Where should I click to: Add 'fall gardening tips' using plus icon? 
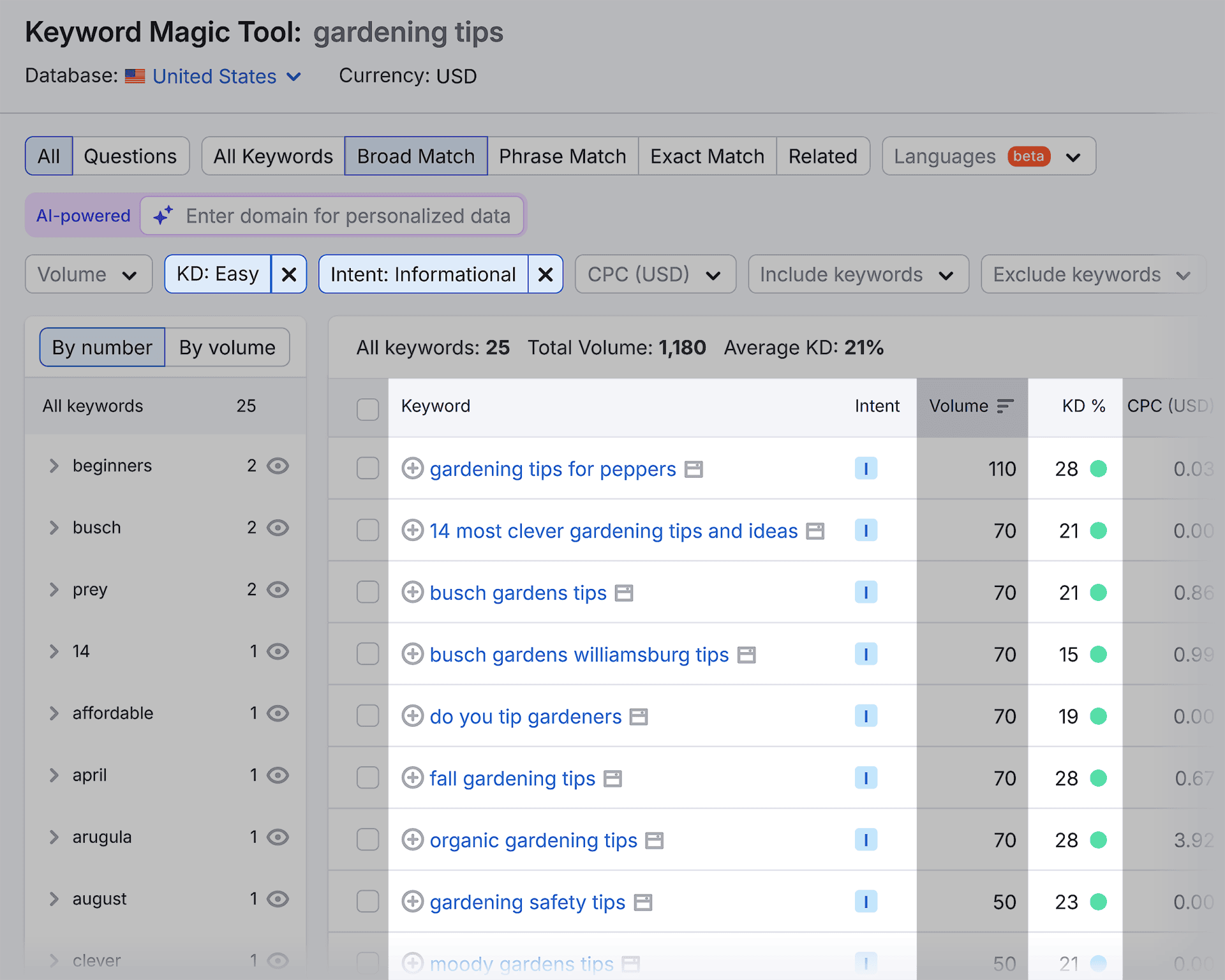point(412,778)
